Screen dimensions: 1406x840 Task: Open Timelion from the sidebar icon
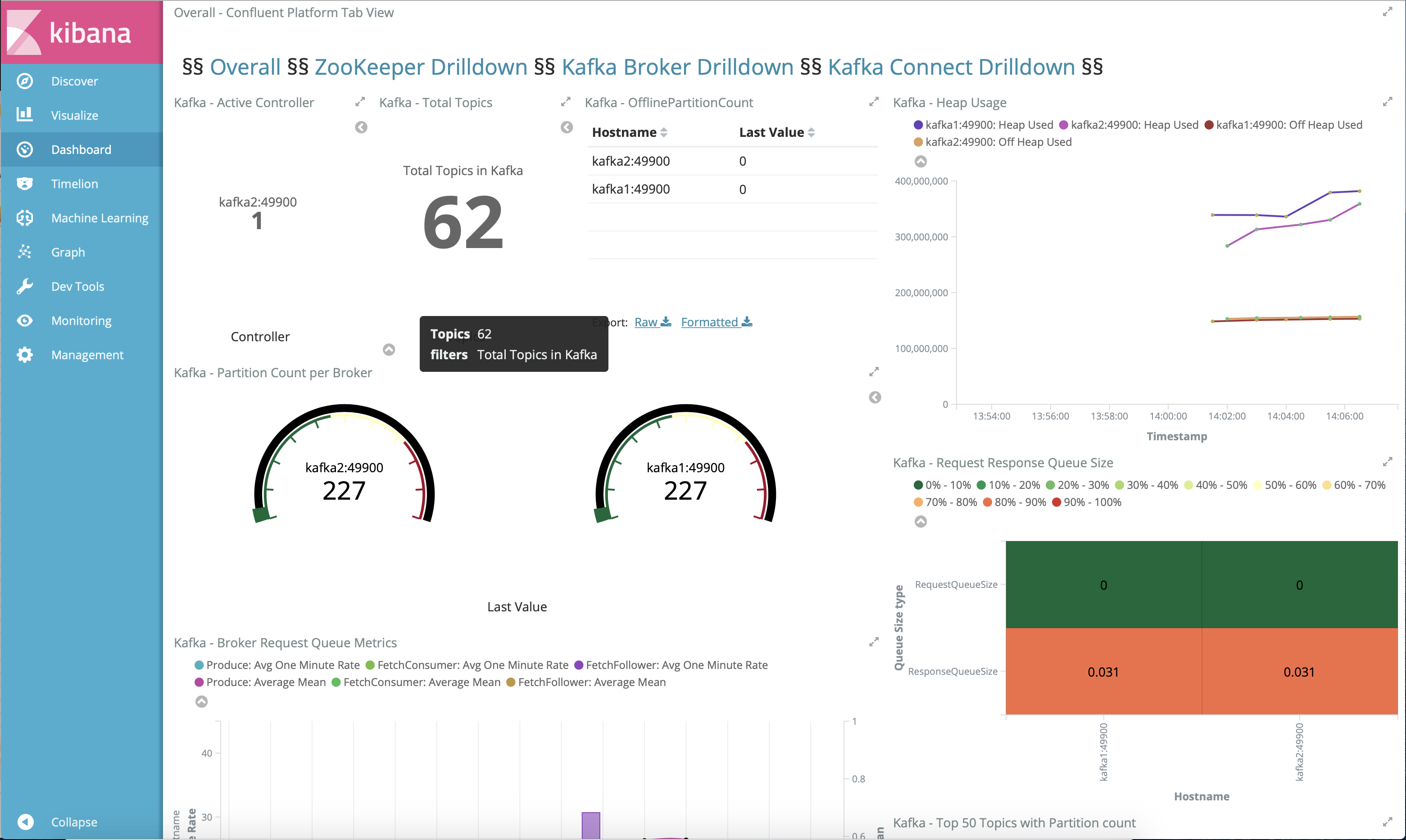[24, 183]
